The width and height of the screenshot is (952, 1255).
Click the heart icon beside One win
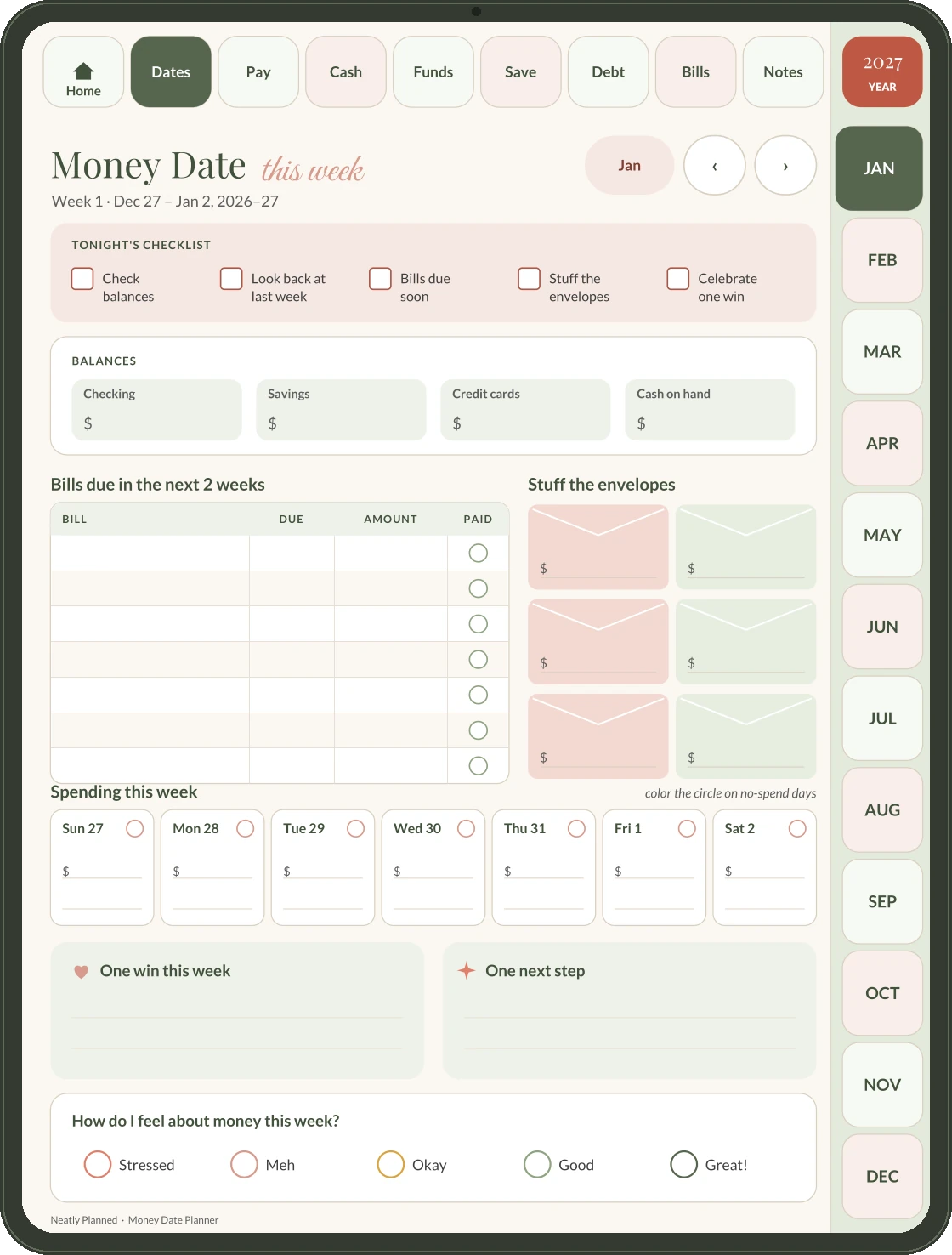pos(82,972)
